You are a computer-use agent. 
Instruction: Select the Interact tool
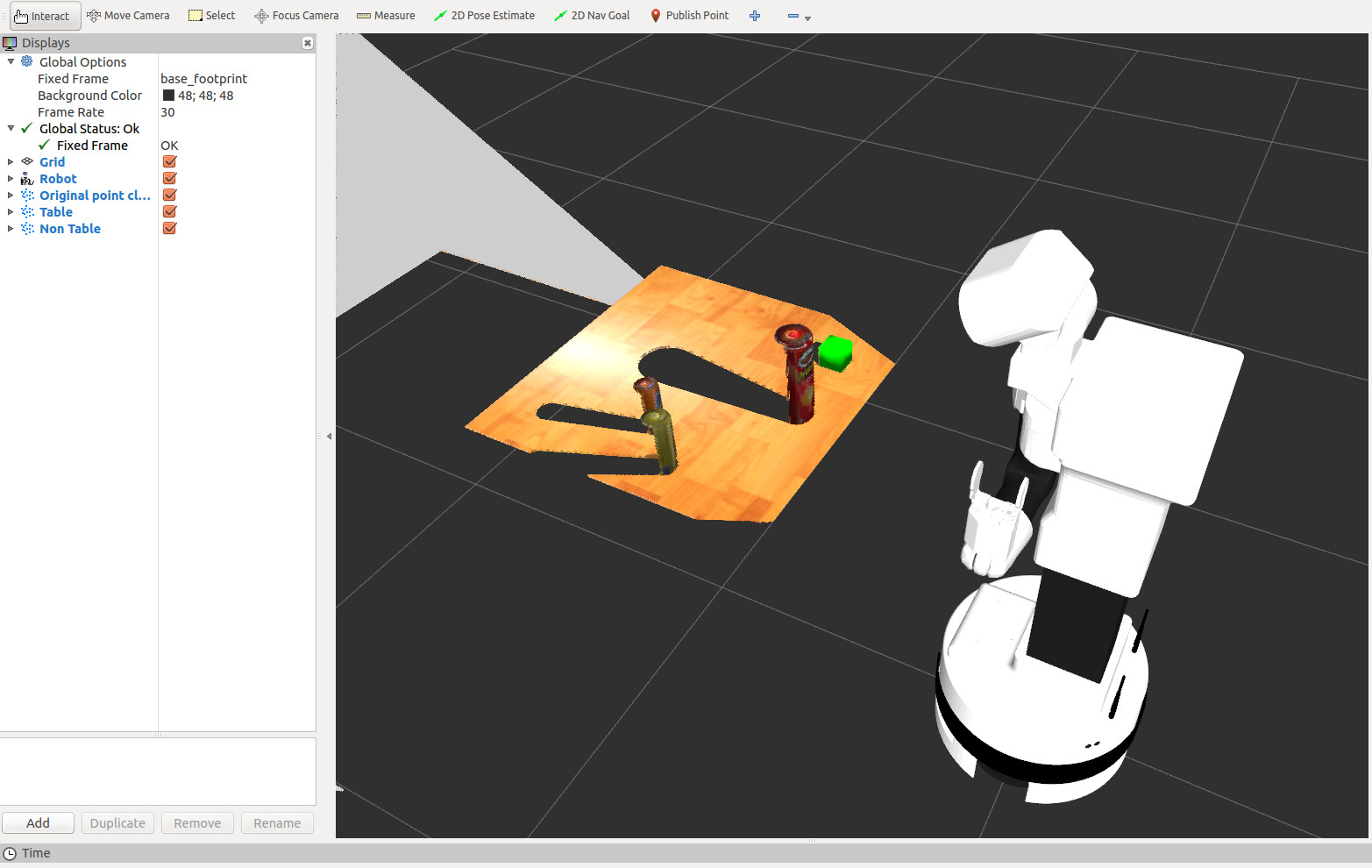(42, 16)
